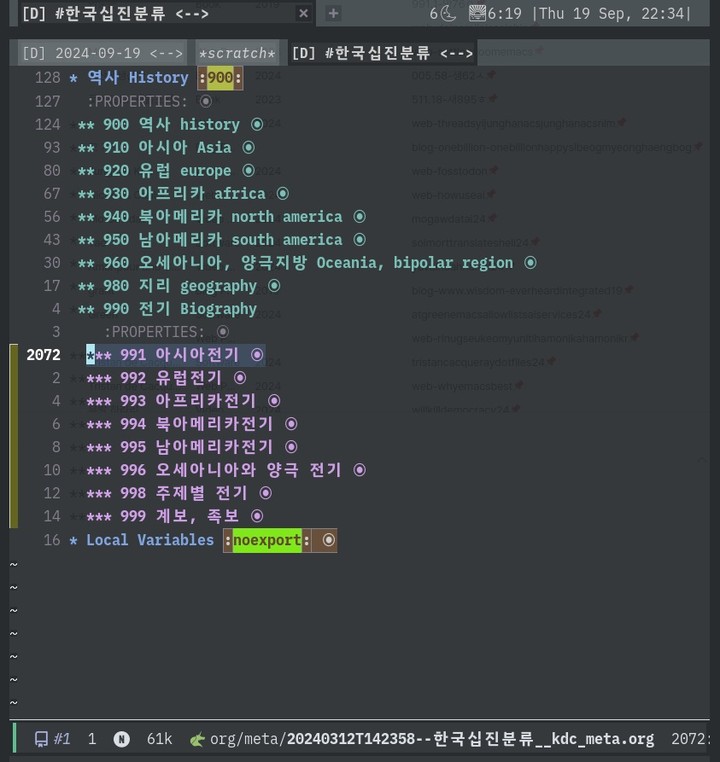The width and height of the screenshot is (720, 762).
Task: Click the fold indicator after 991 아시아전기
Action: pos(257,355)
